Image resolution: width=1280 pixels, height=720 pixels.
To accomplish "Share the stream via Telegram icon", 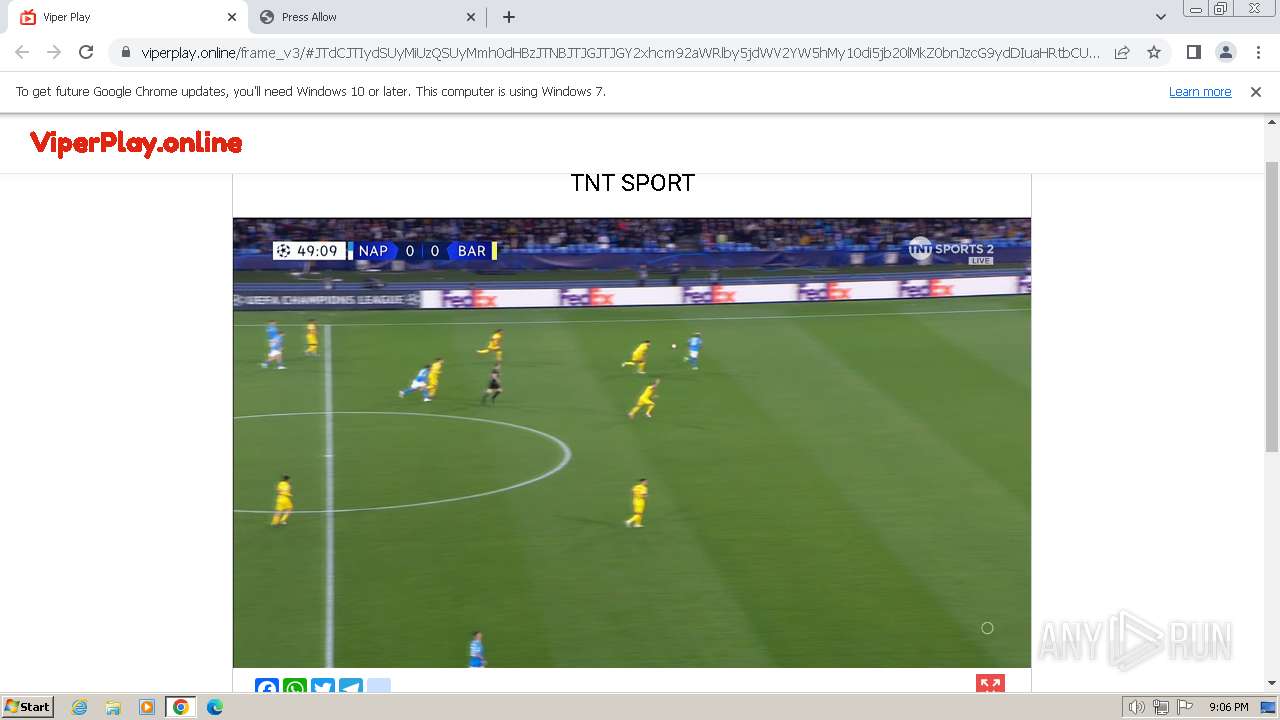I will [x=351, y=687].
